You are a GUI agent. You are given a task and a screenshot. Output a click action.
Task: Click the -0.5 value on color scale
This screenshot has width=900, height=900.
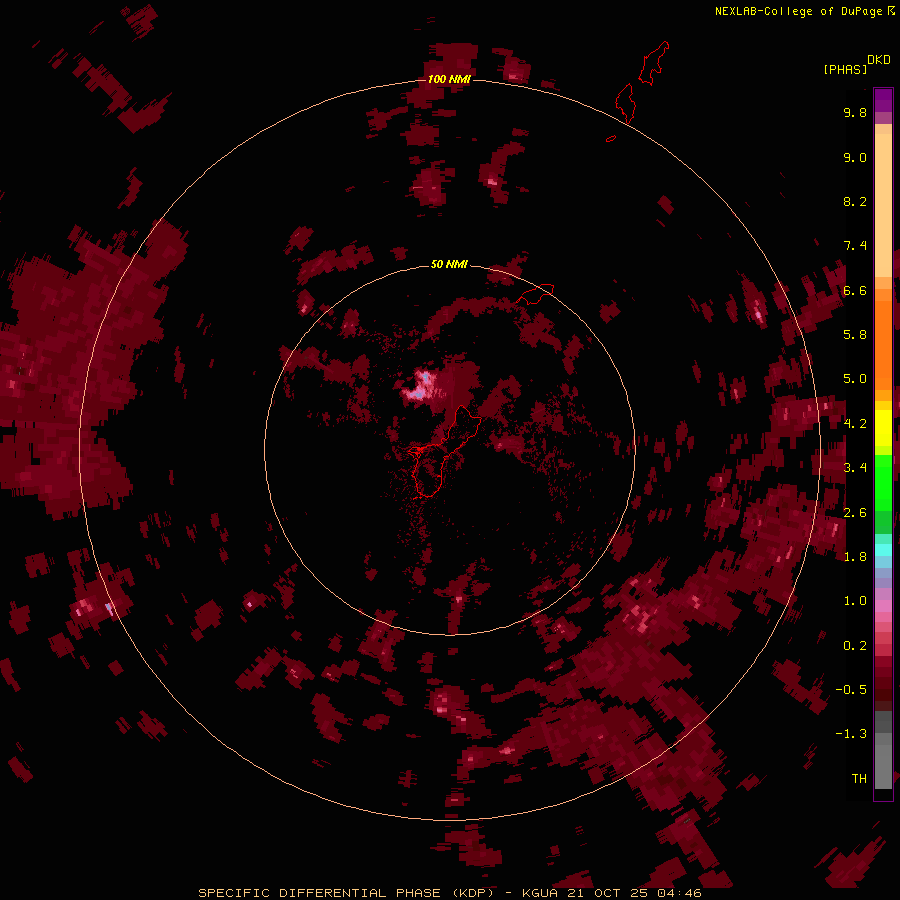(851, 690)
